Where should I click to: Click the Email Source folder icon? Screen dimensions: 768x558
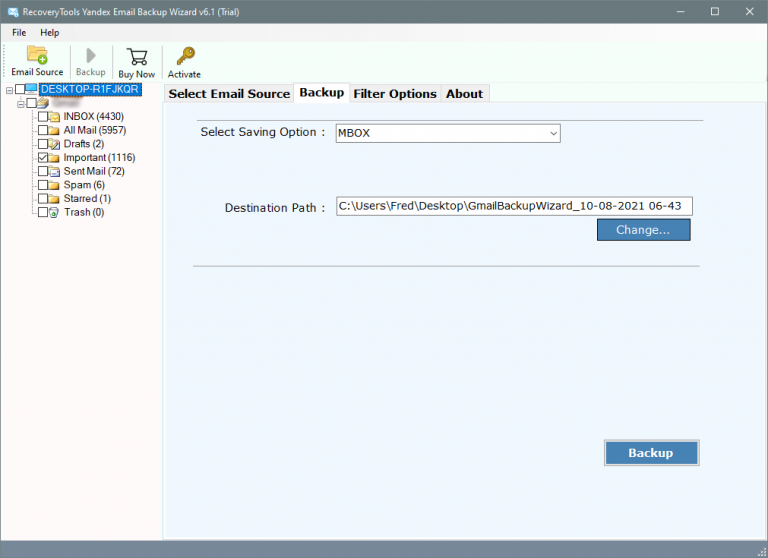37,55
